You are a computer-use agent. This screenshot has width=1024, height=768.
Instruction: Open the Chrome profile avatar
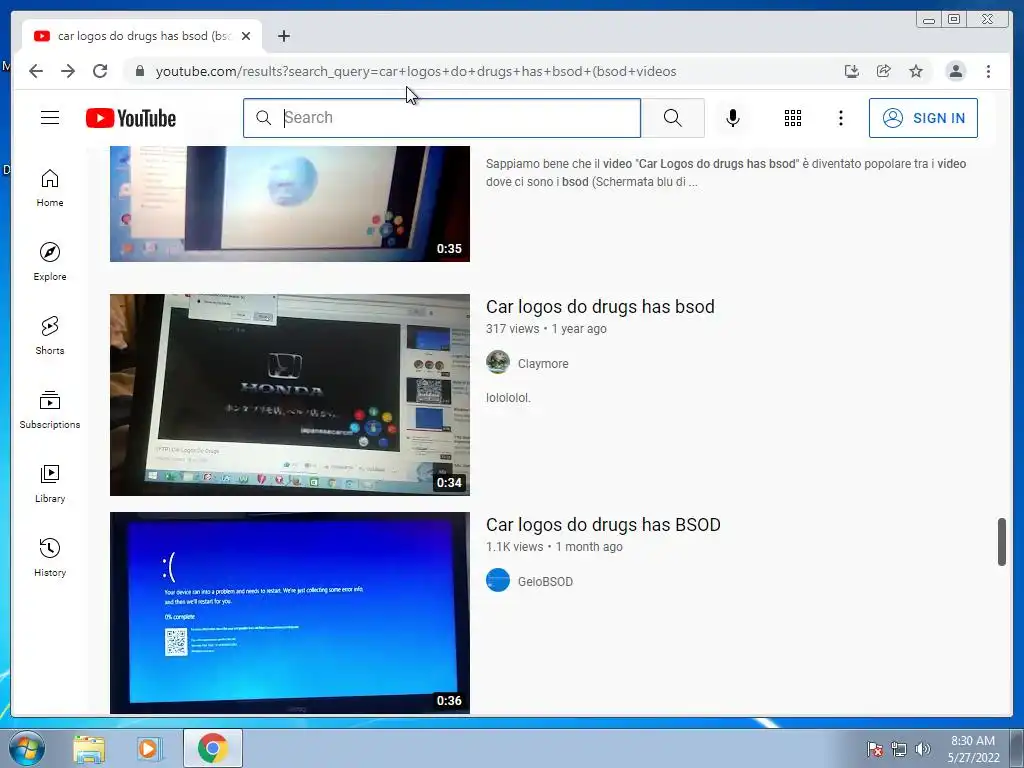point(955,71)
